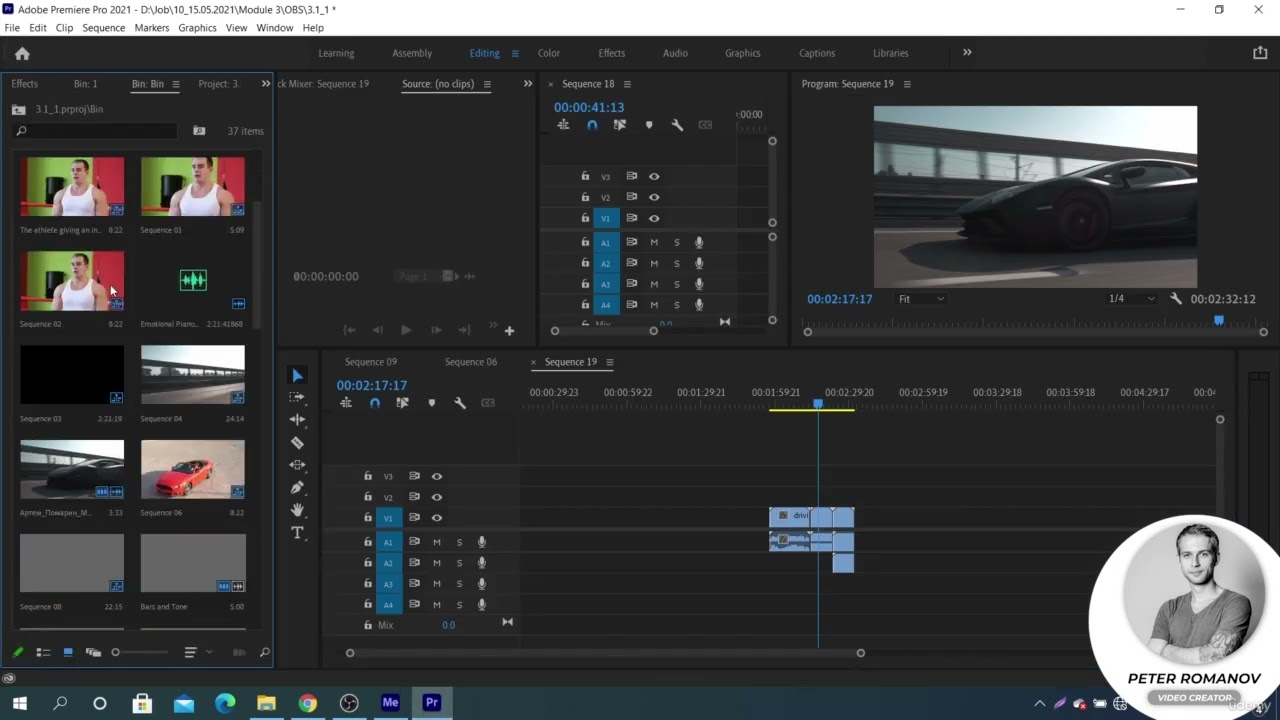This screenshot has width=1280, height=720.
Task: Choose the Type tool
Action: (x=297, y=533)
